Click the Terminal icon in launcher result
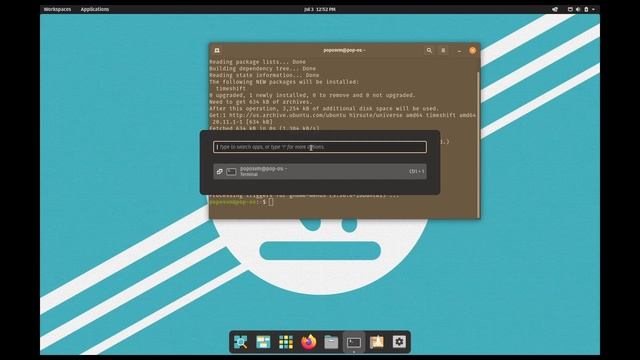 point(231,171)
